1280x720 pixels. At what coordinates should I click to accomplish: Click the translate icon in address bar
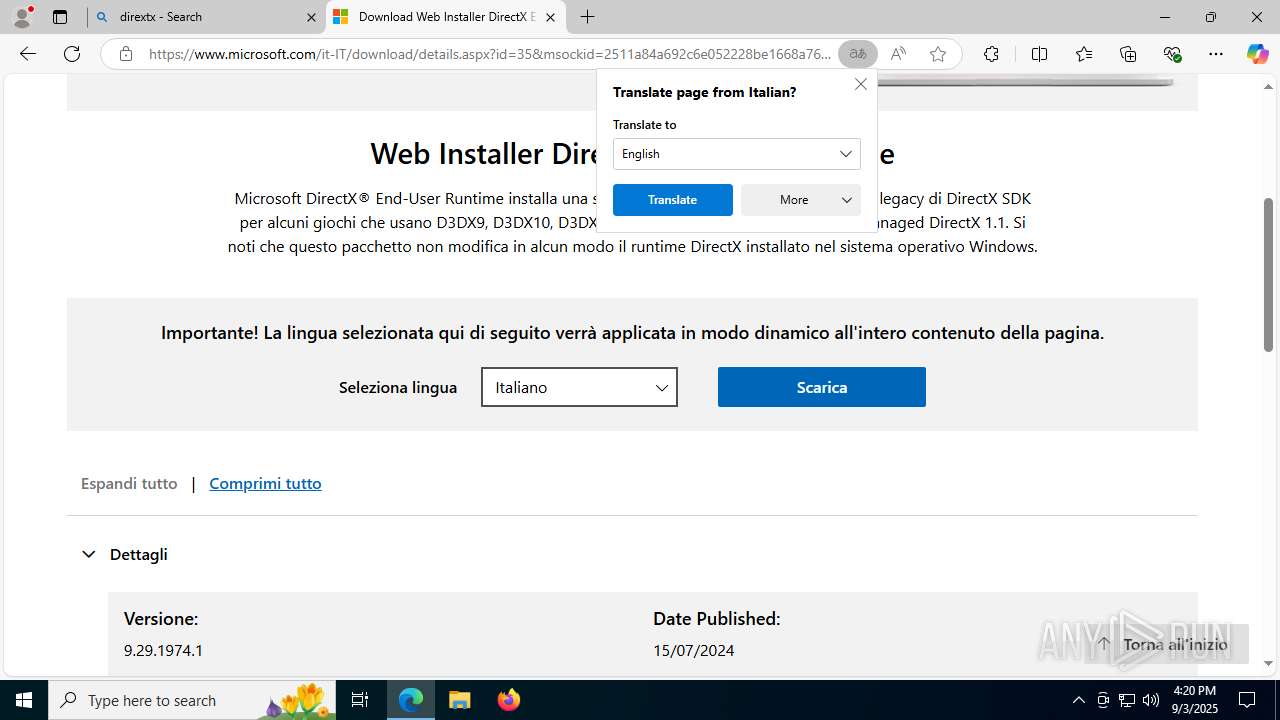[857, 54]
